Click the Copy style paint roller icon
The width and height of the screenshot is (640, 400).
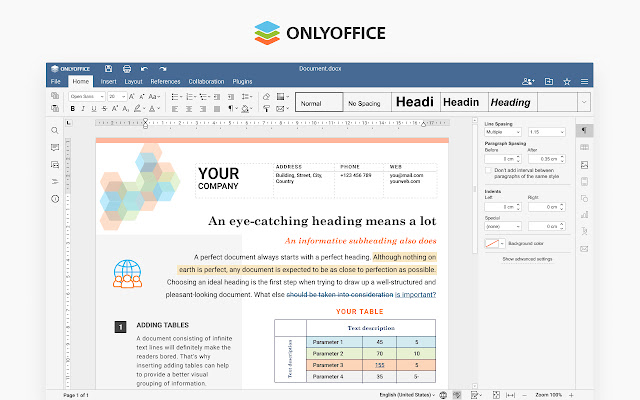(266, 109)
